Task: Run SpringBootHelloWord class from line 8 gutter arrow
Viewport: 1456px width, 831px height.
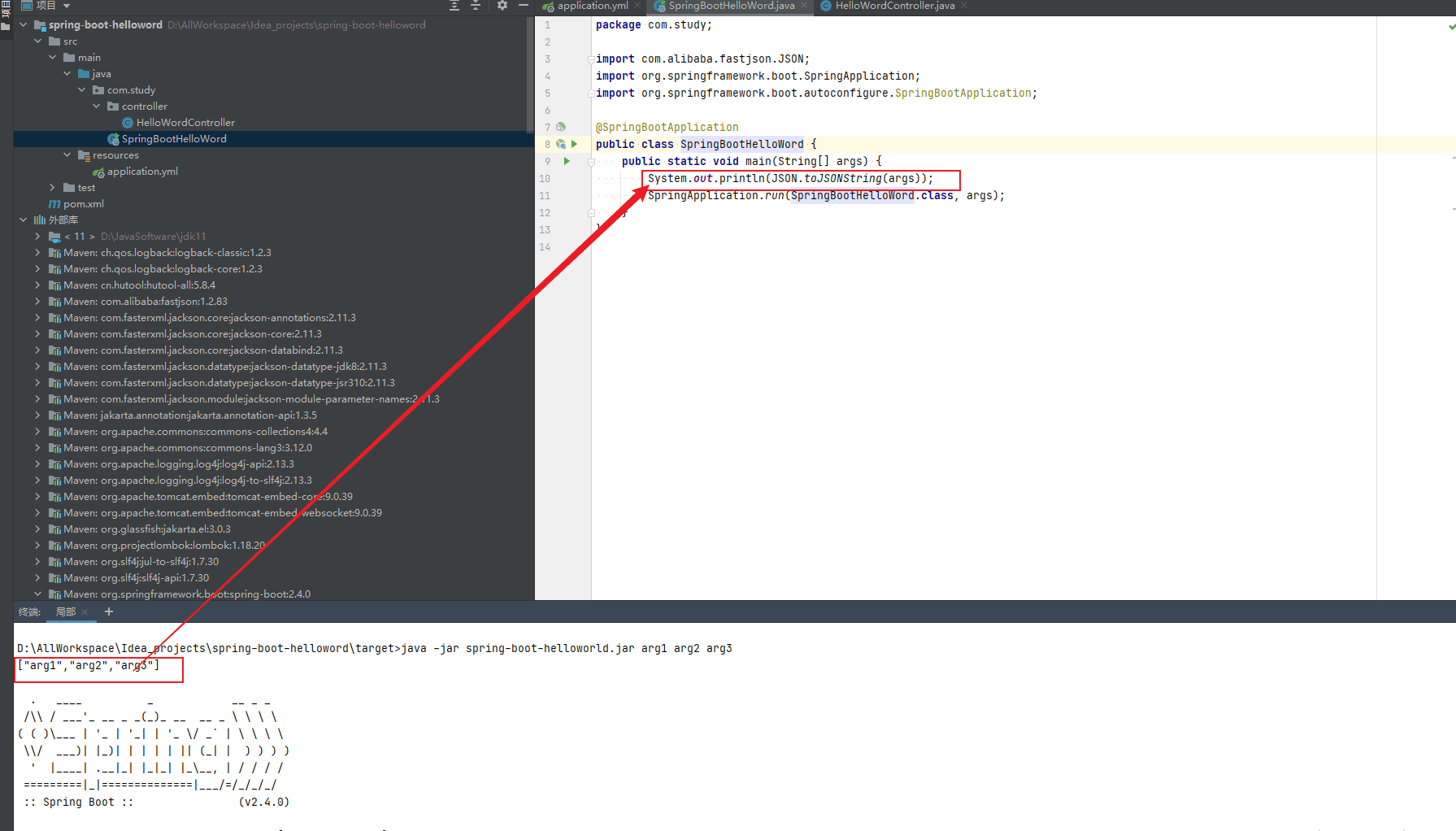Action: [x=574, y=144]
